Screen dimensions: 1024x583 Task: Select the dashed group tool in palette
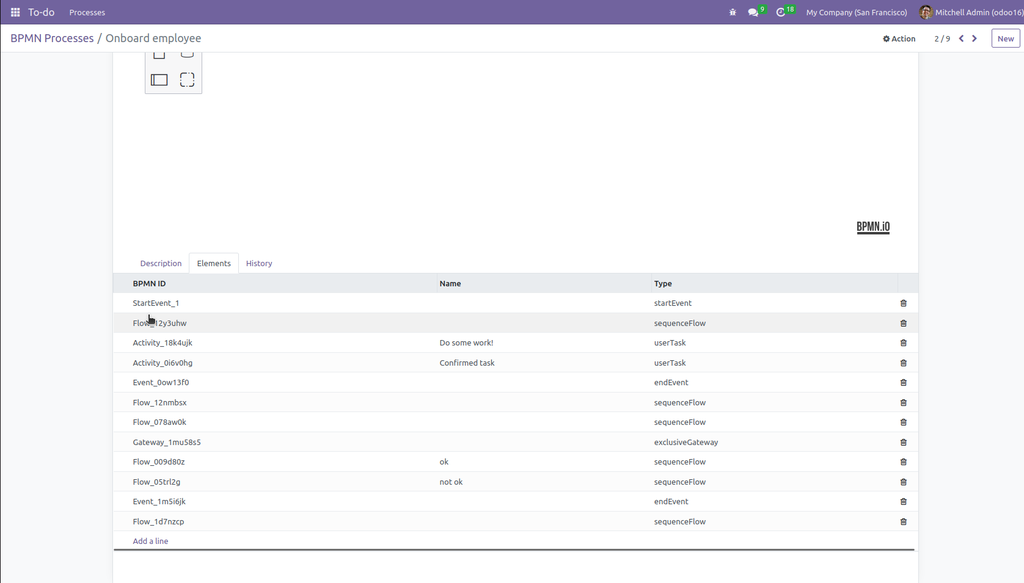click(187, 80)
